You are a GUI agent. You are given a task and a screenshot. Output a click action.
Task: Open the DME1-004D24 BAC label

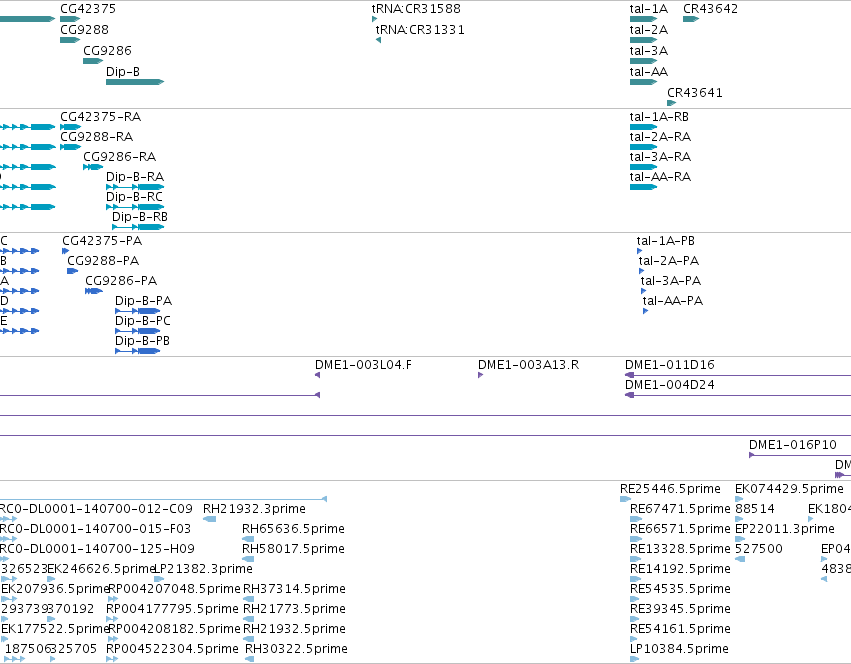670,385
